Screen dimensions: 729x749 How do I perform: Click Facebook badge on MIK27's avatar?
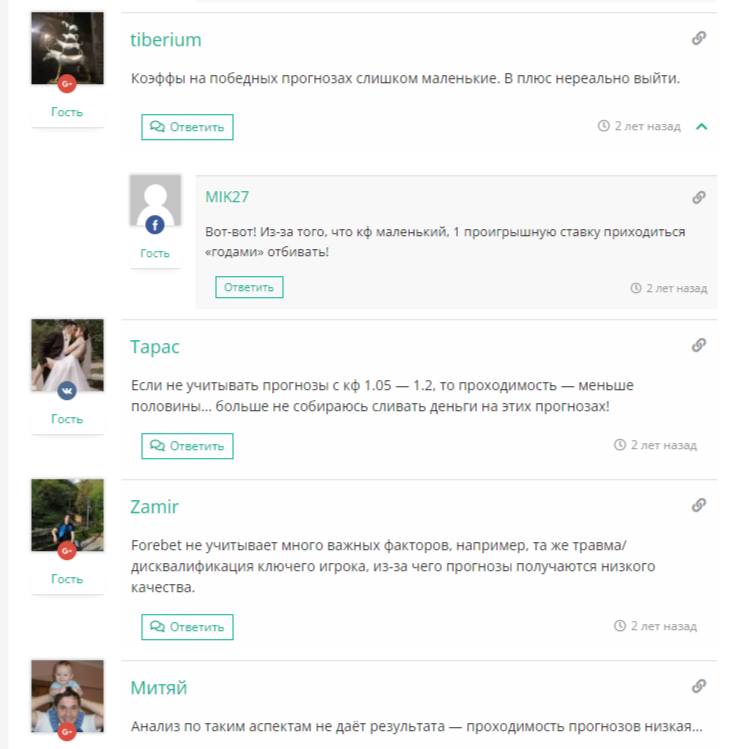pyautogui.click(x=155, y=225)
